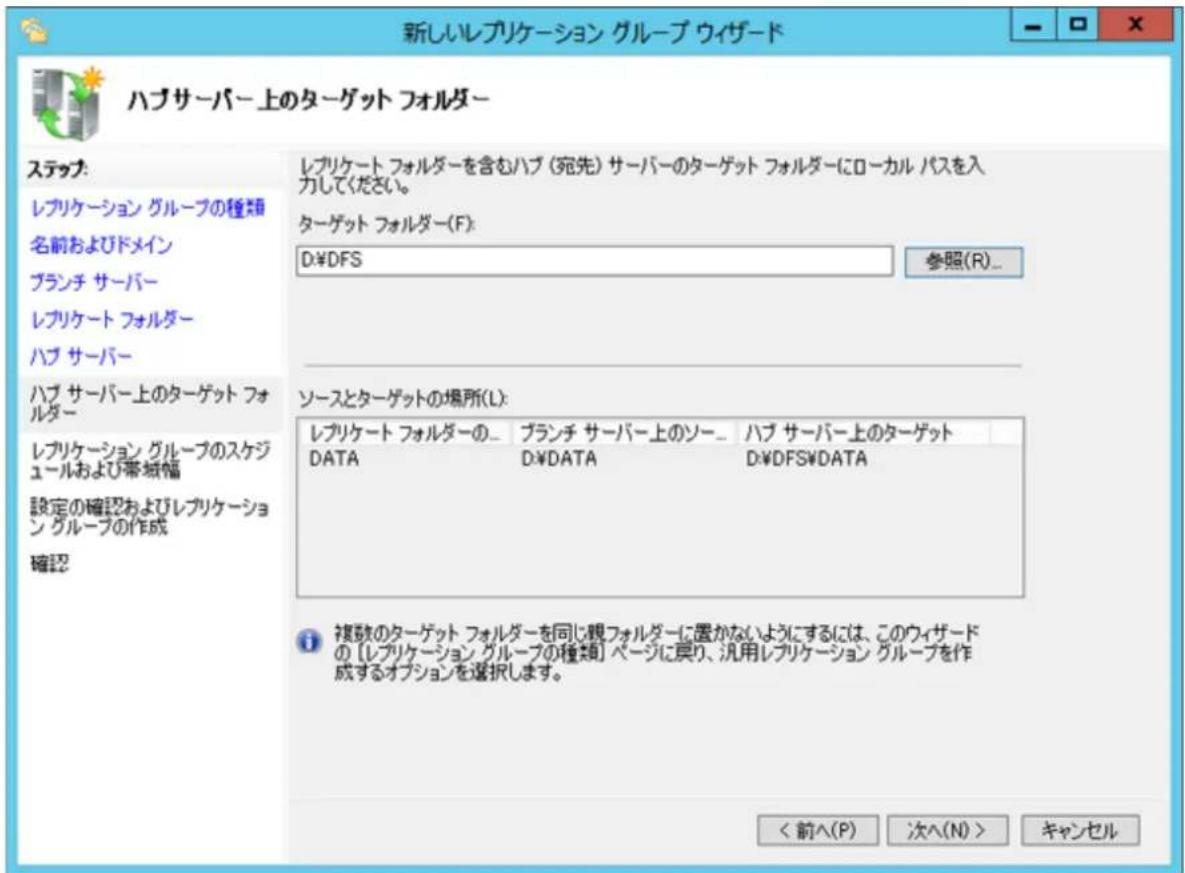Open ハブ サーバー step
Screen dimensions: 1185x873
click(81, 356)
